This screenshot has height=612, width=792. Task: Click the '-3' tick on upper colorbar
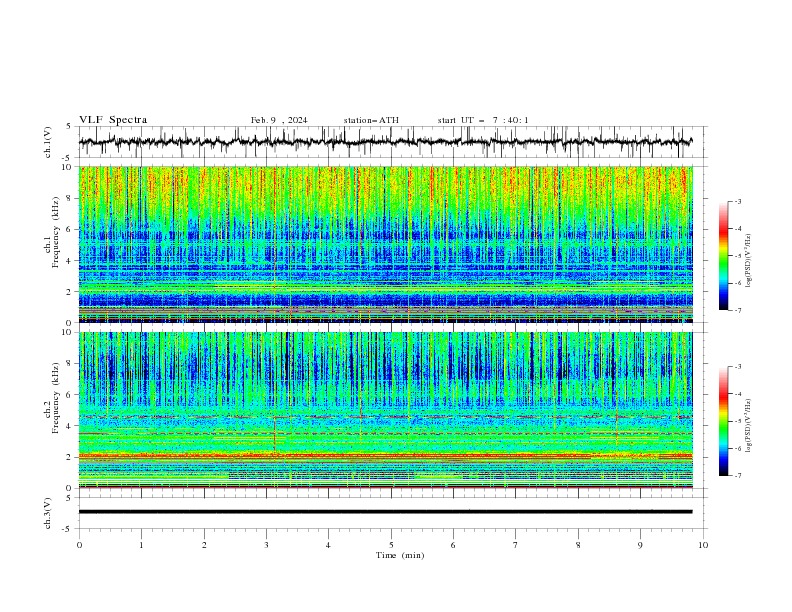click(x=738, y=201)
